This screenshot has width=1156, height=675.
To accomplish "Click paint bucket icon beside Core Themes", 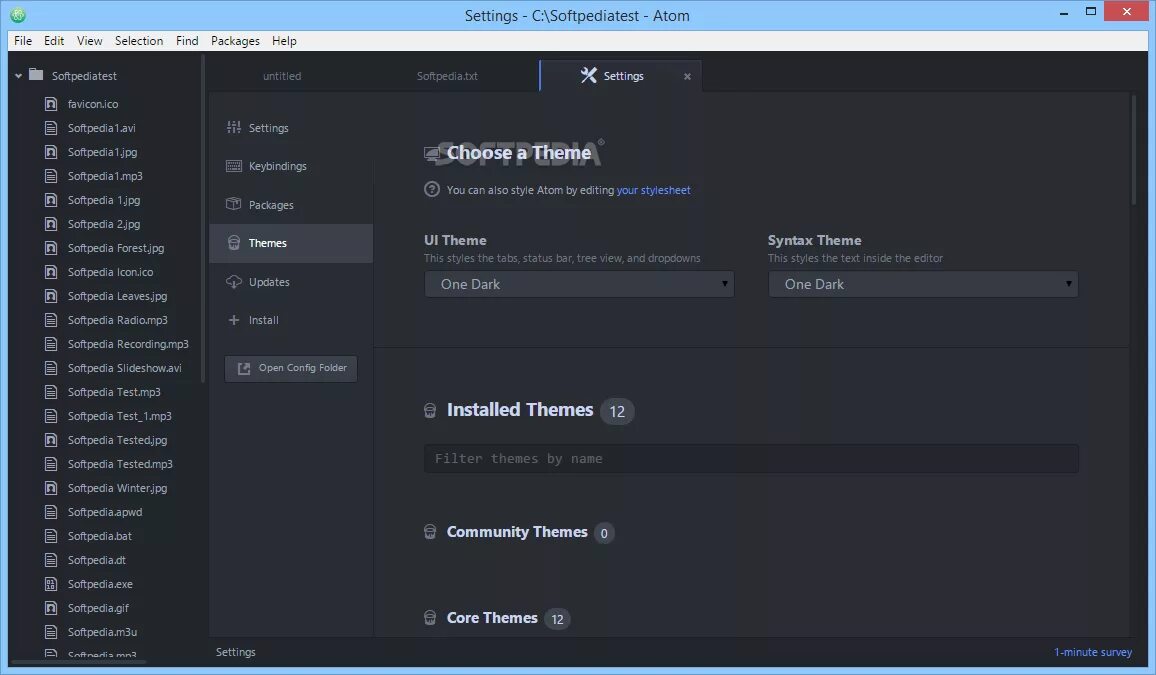I will [430, 618].
